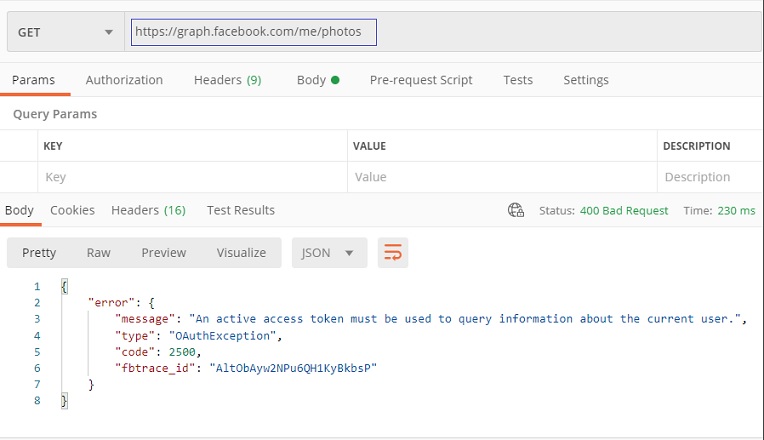
Task: Click the KEY column header
Action: click(53, 146)
